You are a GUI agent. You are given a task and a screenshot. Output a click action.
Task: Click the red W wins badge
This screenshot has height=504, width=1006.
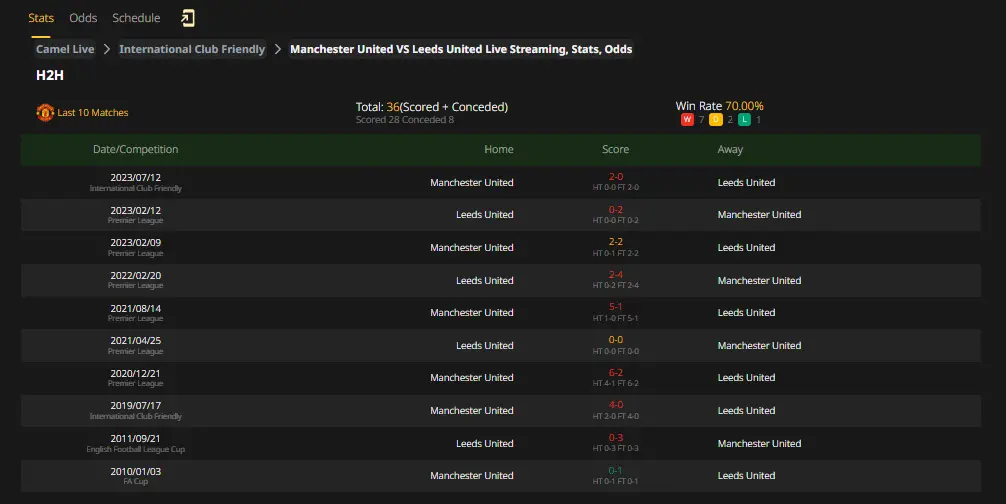(x=687, y=119)
